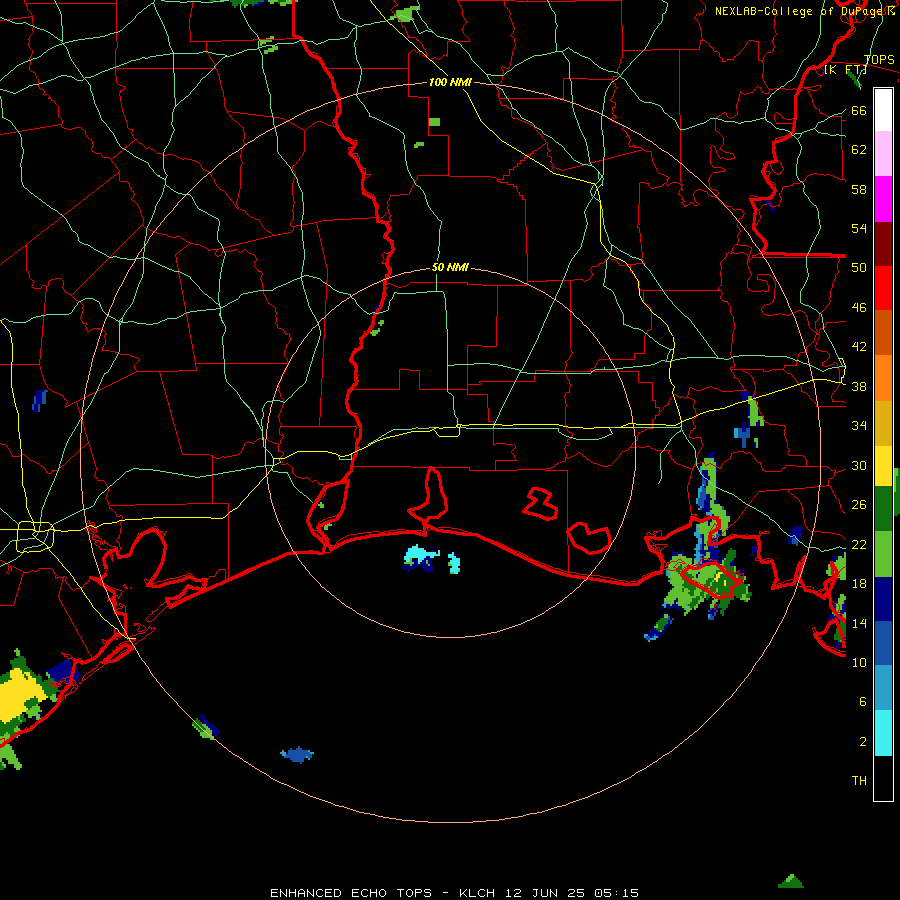
Task: Click the 46 value on the legend
Action: 859,308
